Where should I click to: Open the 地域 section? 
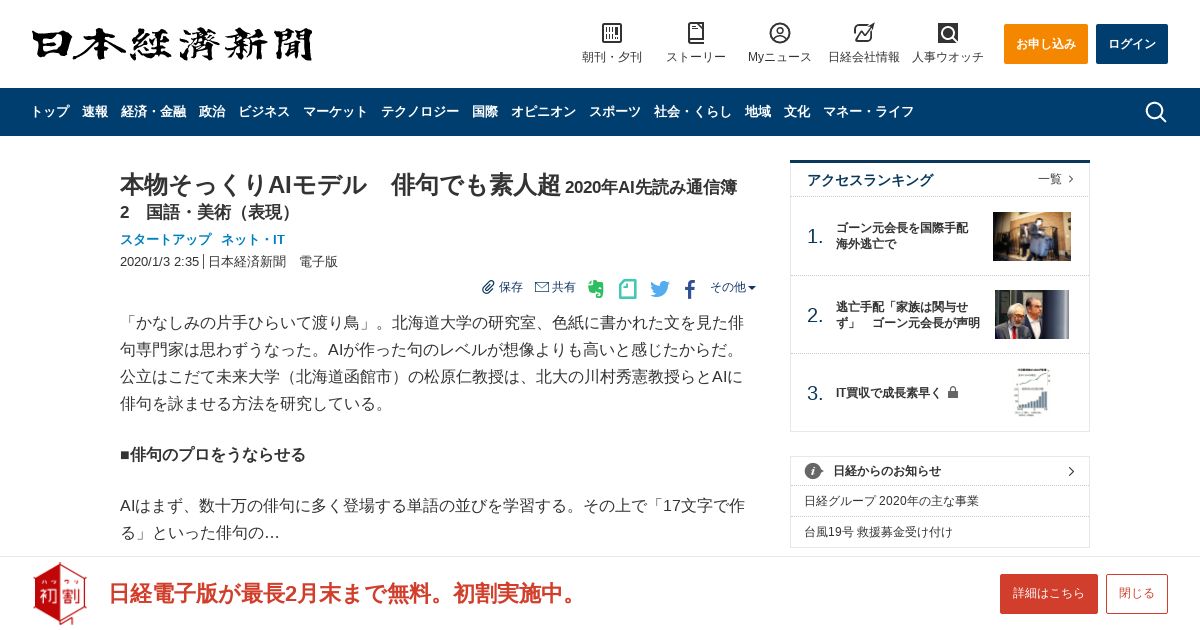[758, 112]
